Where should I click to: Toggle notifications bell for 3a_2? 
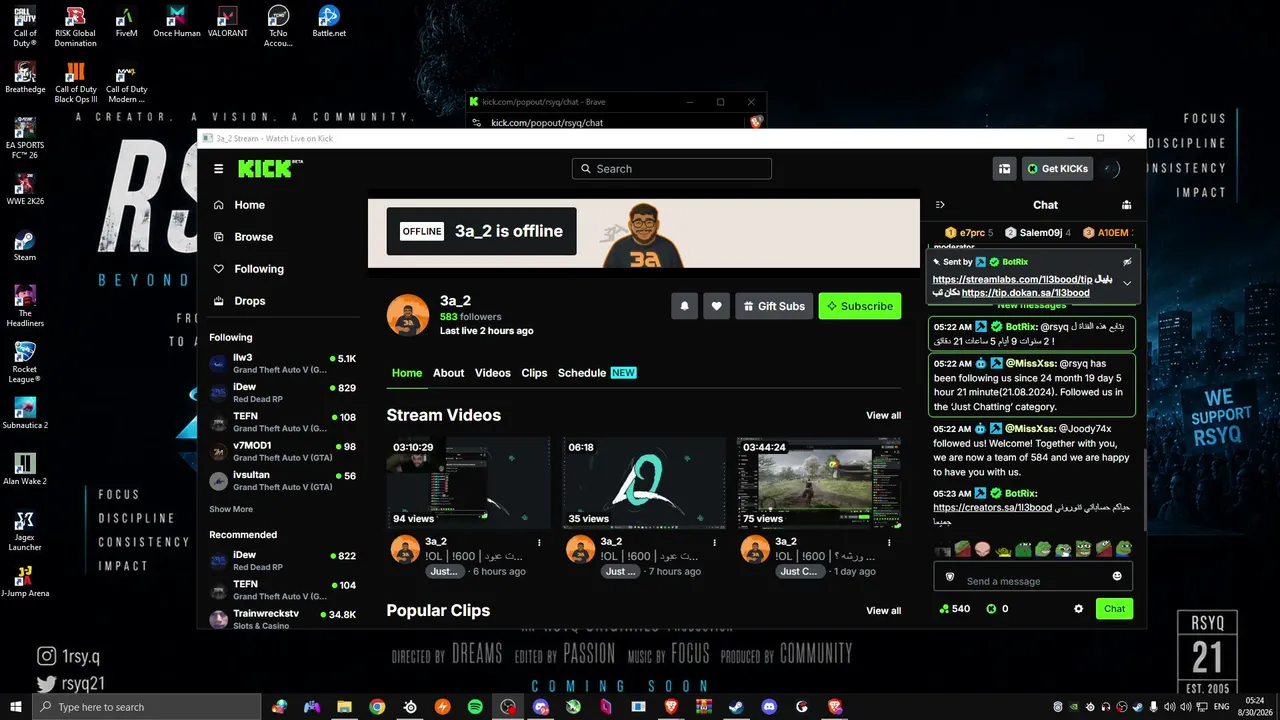(684, 306)
